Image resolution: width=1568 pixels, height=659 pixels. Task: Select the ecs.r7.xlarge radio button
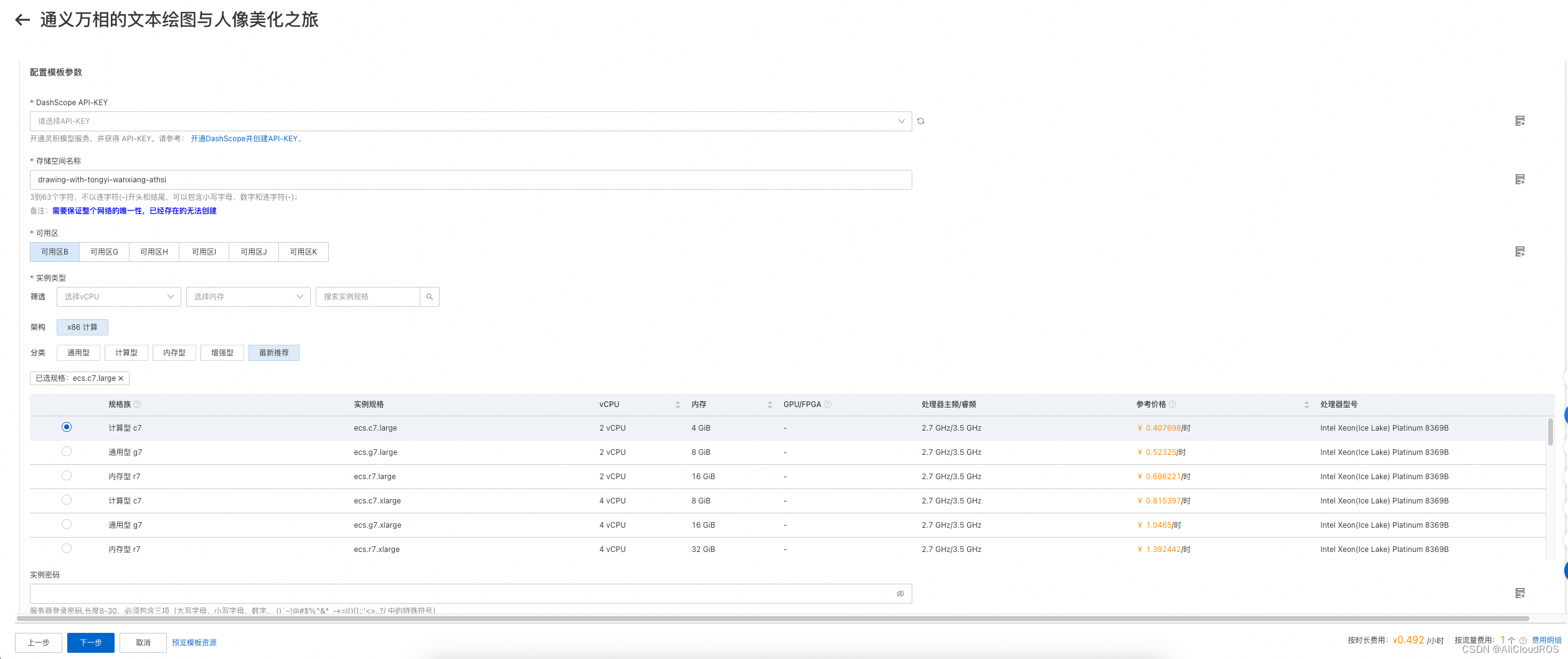click(67, 548)
